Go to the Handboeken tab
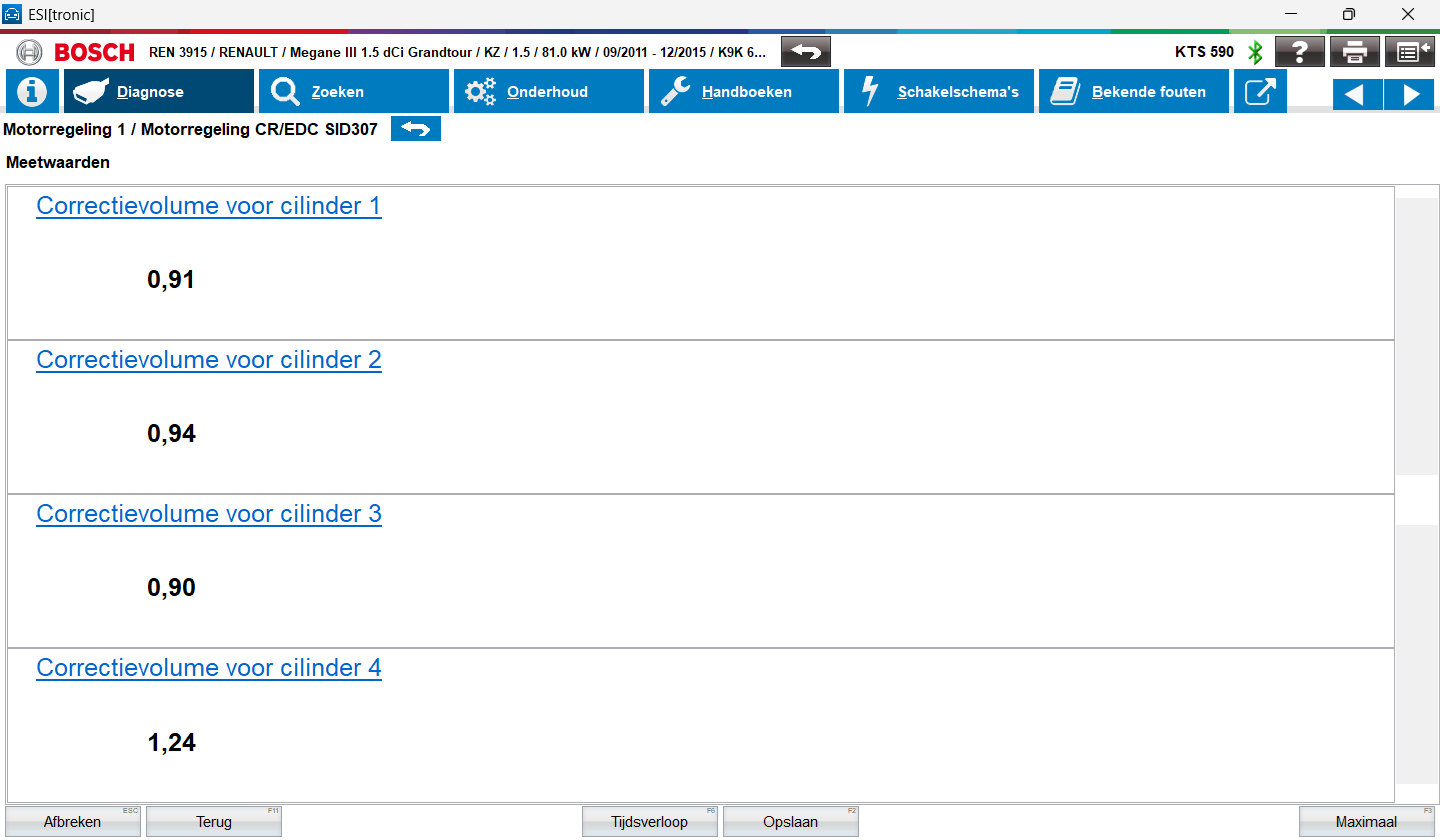 (x=743, y=92)
